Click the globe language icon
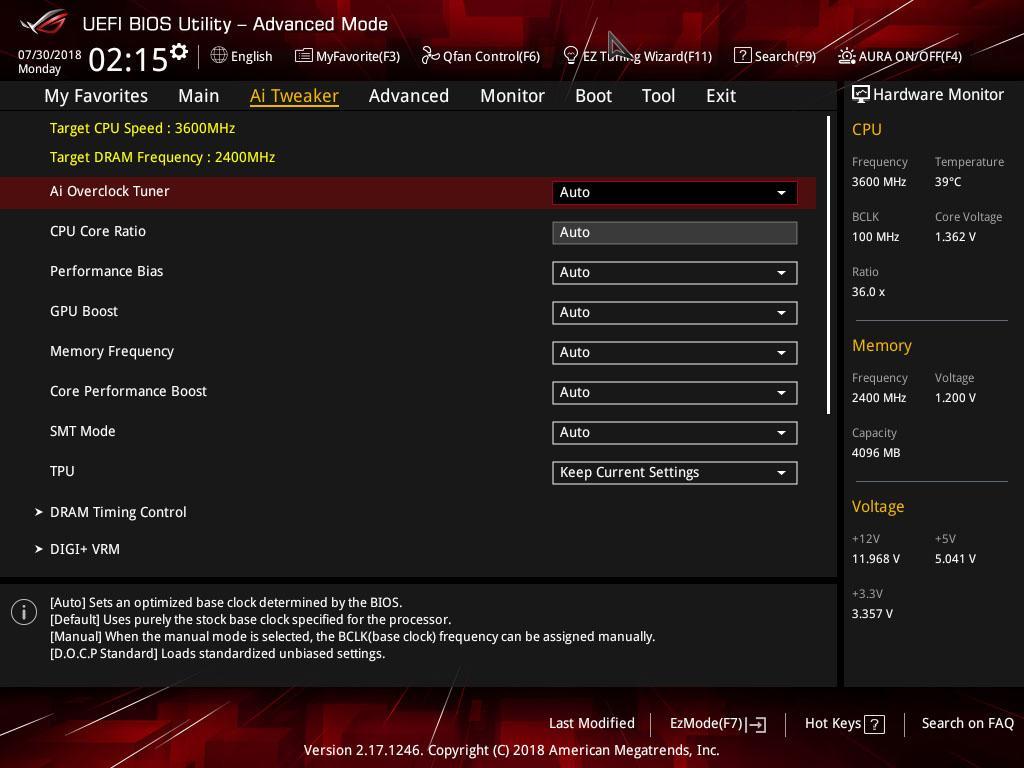The width and height of the screenshot is (1024, 768). 219,56
